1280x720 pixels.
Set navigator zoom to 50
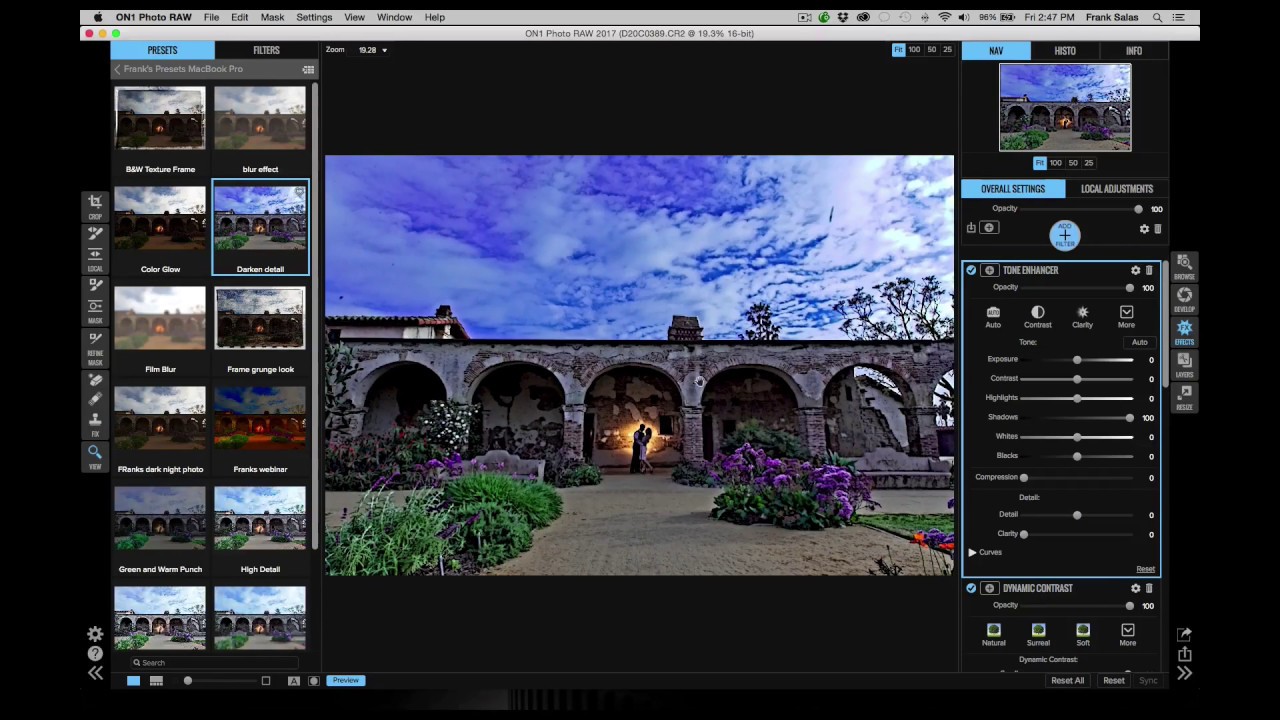point(1073,163)
